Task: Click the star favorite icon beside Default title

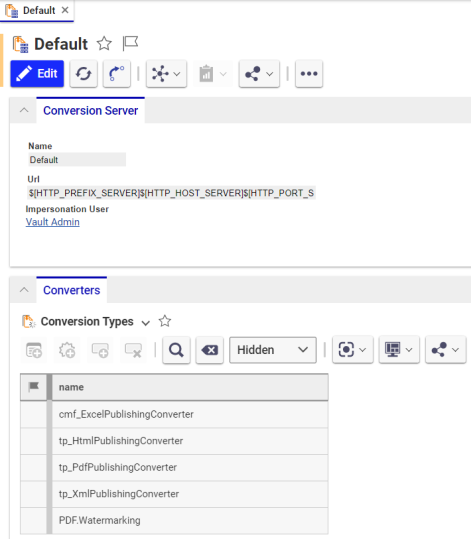Action: [x=104, y=44]
